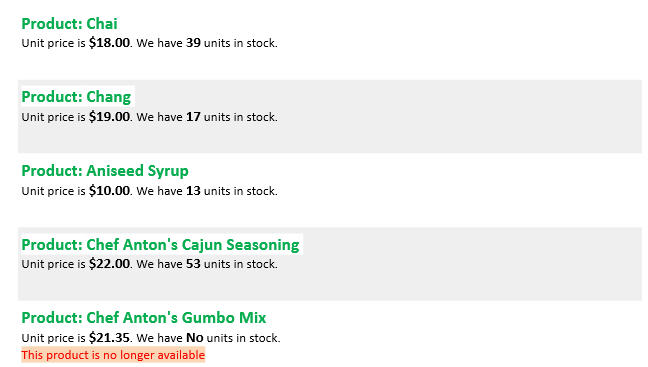The image size is (648, 367).
Task: Click the 'Product: Aniseed Syrup' heading
Action: [x=105, y=171]
